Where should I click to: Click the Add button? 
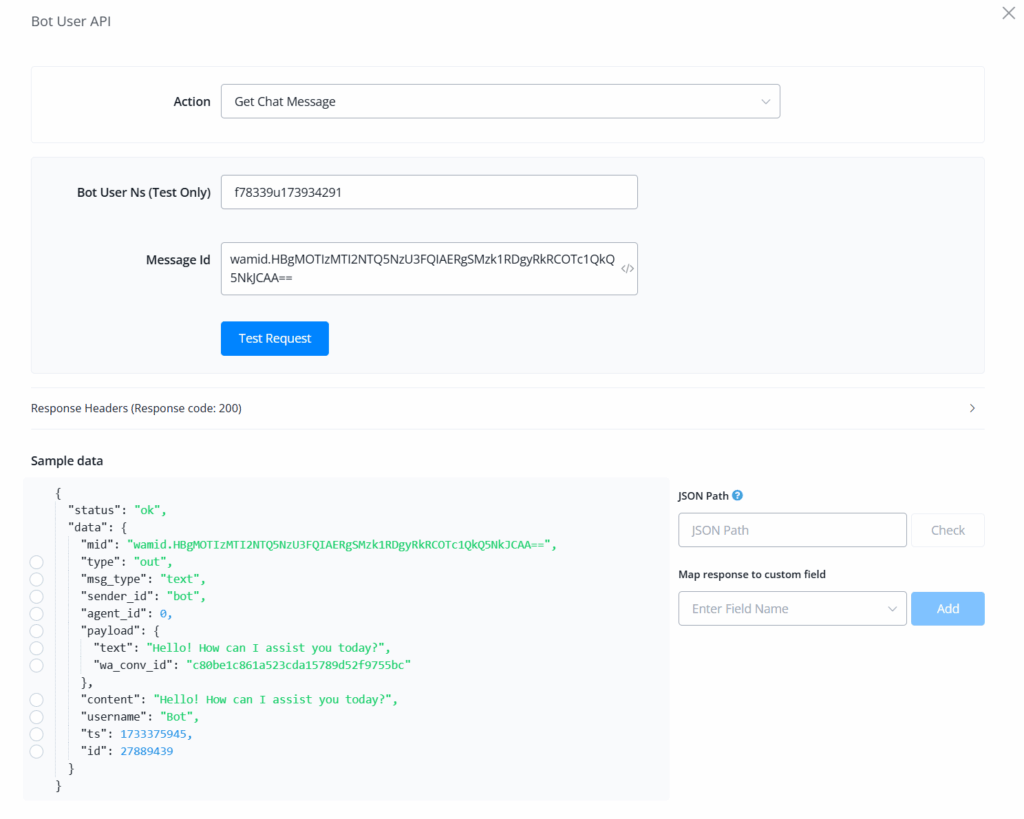coord(947,609)
